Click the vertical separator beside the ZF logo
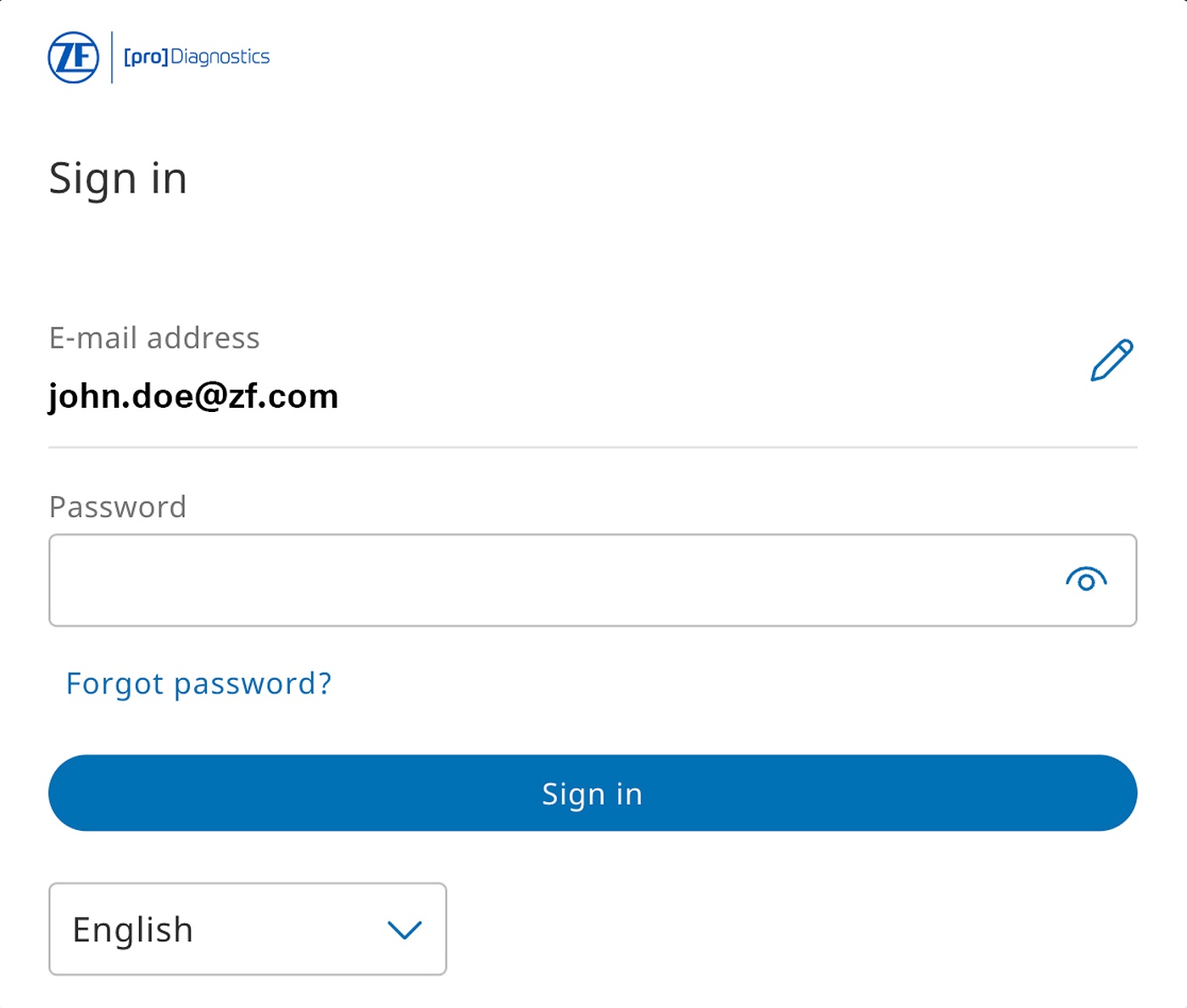This screenshot has height=1008, width=1187. pyautogui.click(x=112, y=58)
